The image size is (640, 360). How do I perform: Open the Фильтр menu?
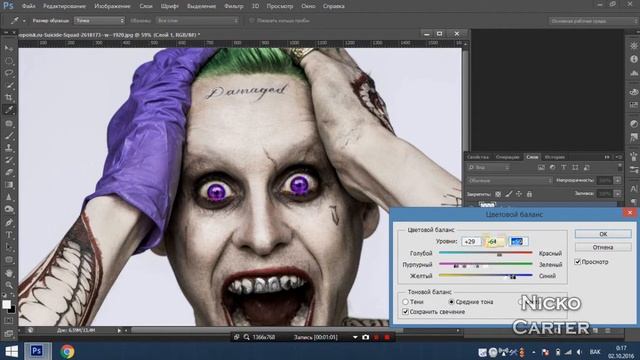(233, 6)
